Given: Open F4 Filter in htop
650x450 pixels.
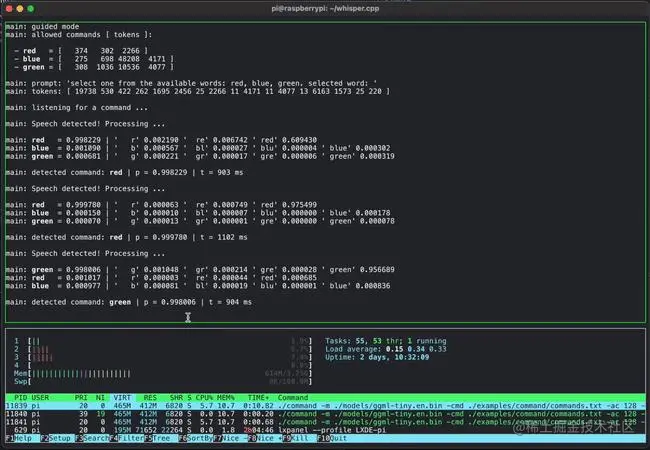Looking at the screenshot, I should (126, 438).
